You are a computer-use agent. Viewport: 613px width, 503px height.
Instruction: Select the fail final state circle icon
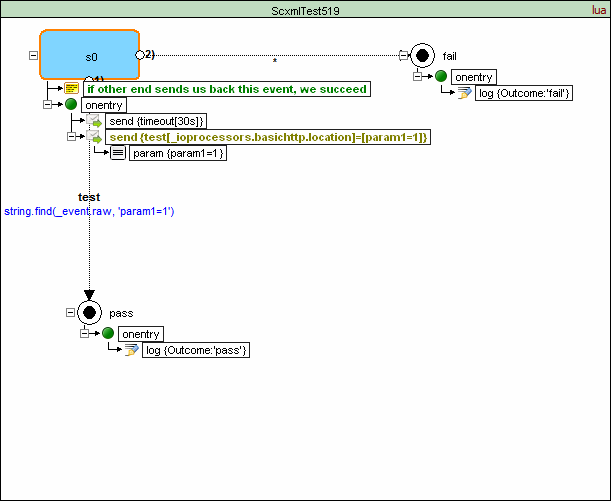(422, 56)
